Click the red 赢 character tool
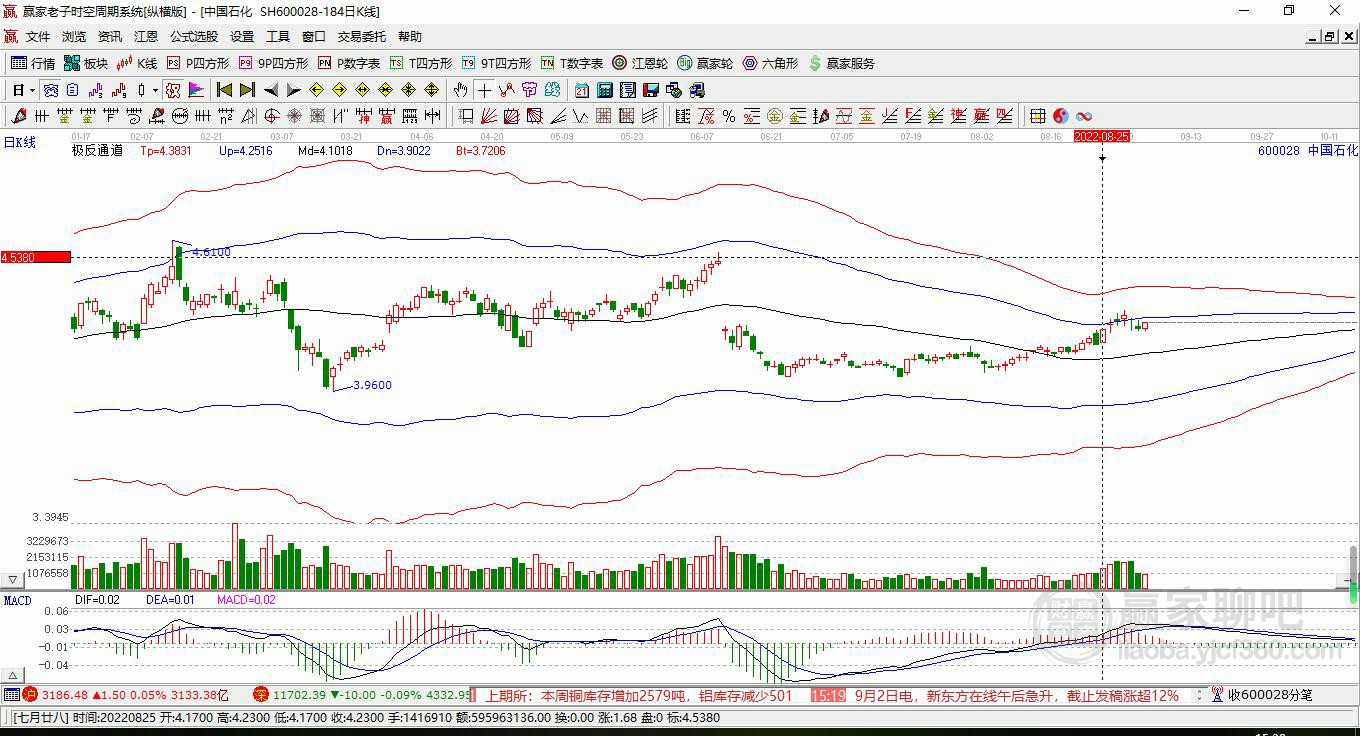The height and width of the screenshot is (736, 1360). click(x=385, y=116)
